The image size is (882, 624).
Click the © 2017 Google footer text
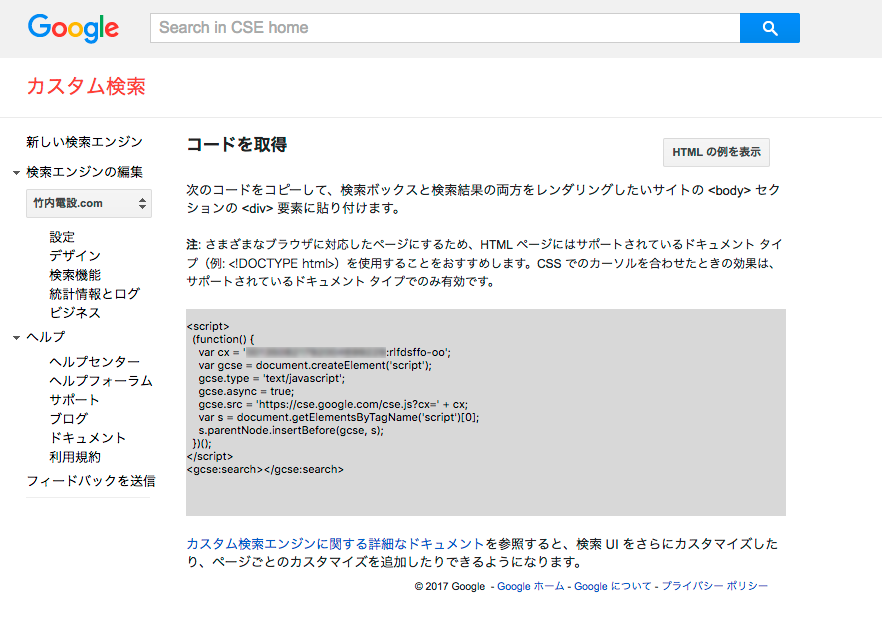449,586
